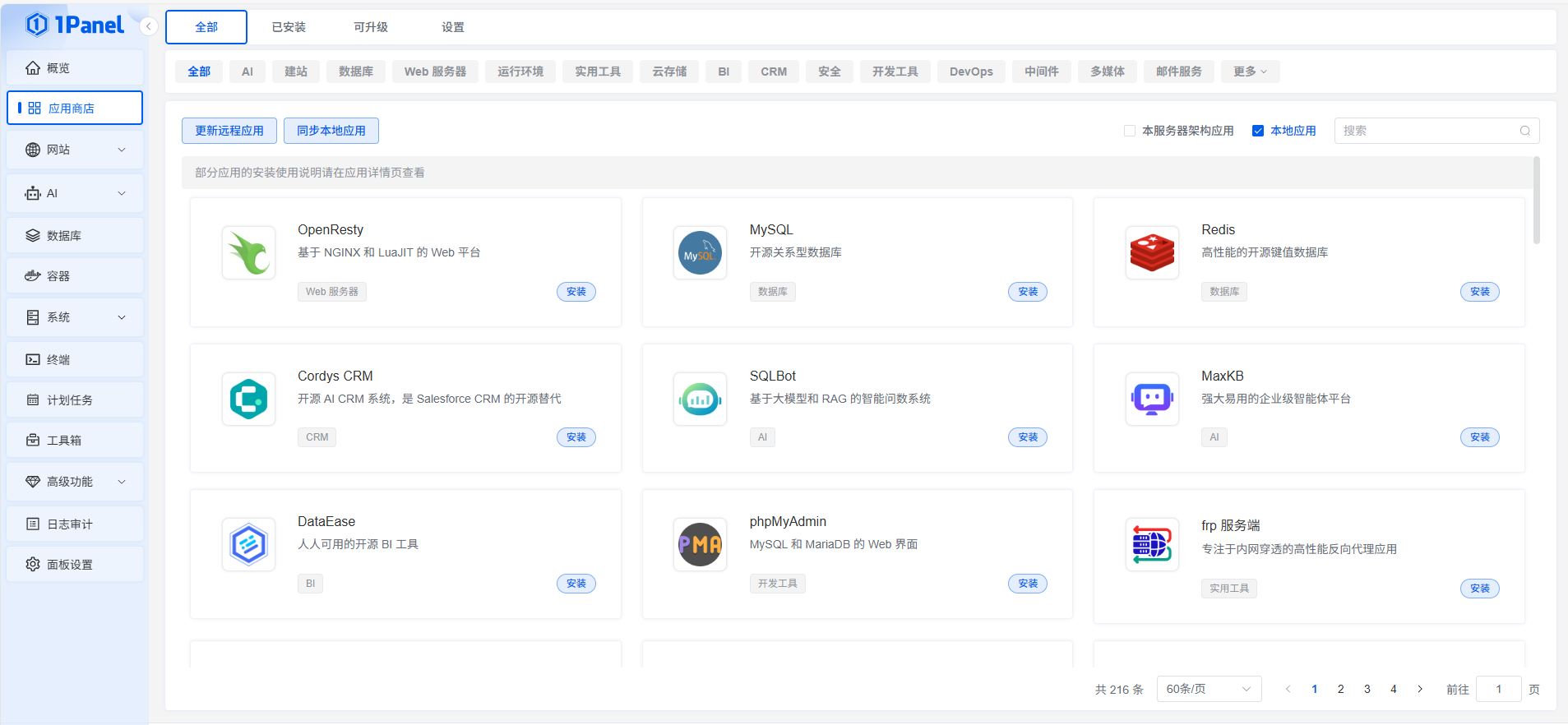The width and height of the screenshot is (1568, 725).
Task: Open 计划任务 in the sidebar
Action: pos(75,400)
